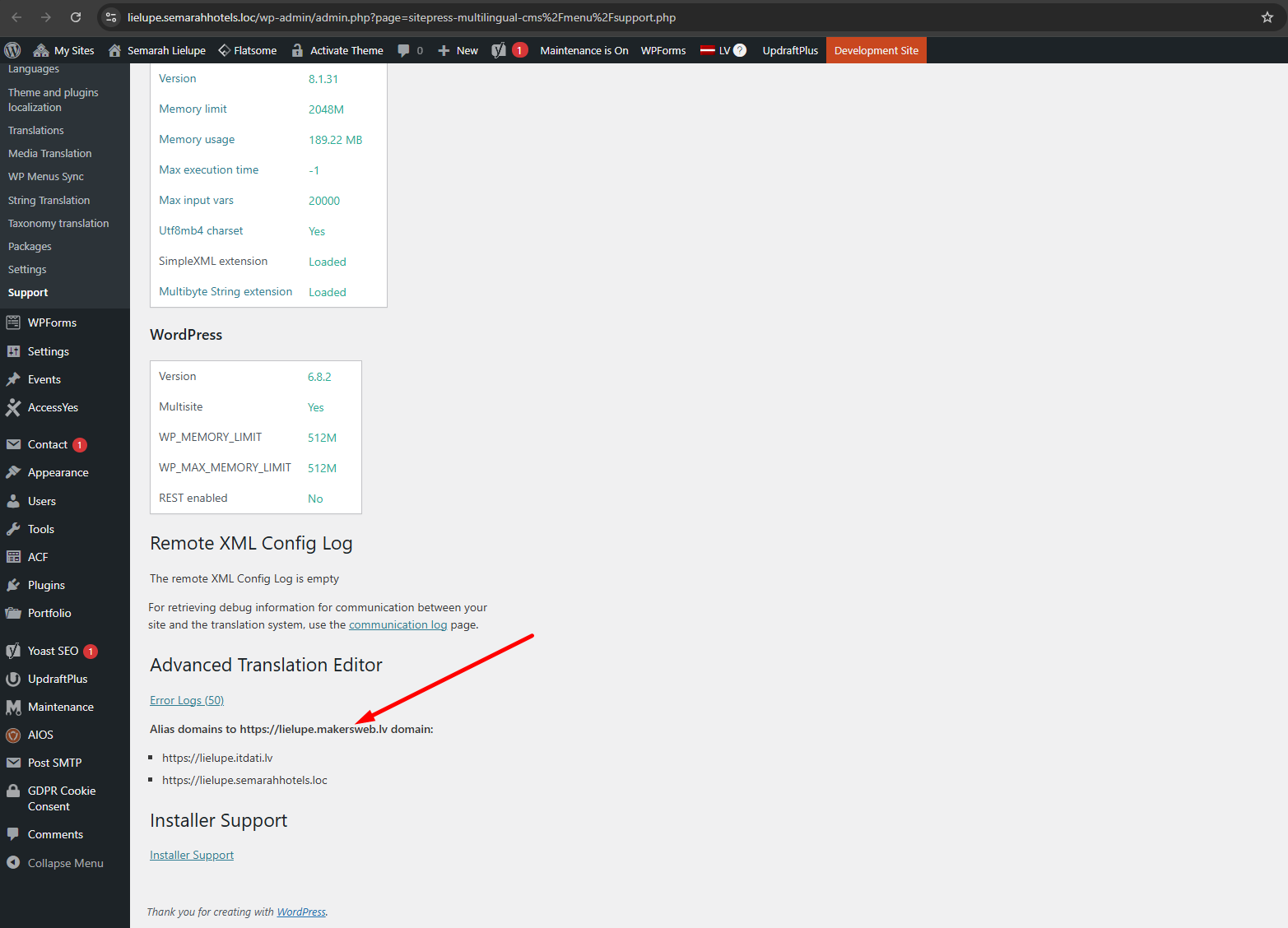
Task: Click the https://lielupe.semarahhotels.loc alias domain text
Action: pos(244,780)
